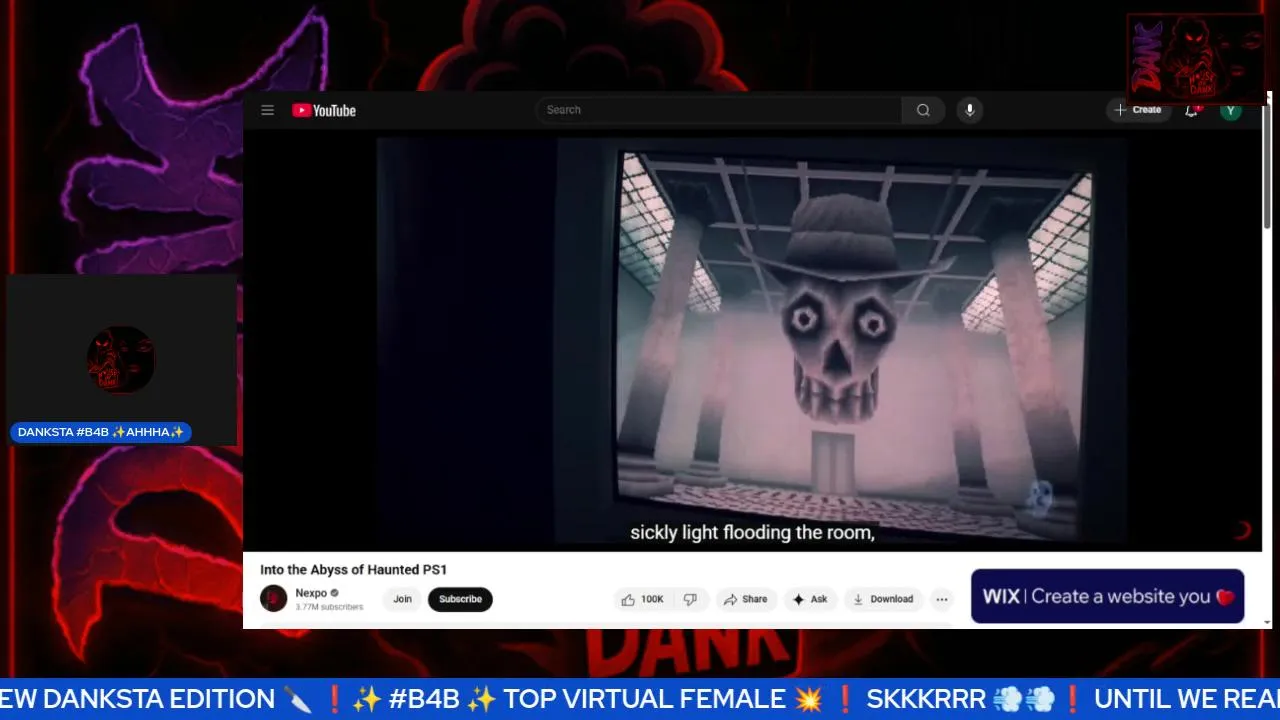Open the notifications bell
The width and height of the screenshot is (1280, 720).
click(x=1191, y=110)
